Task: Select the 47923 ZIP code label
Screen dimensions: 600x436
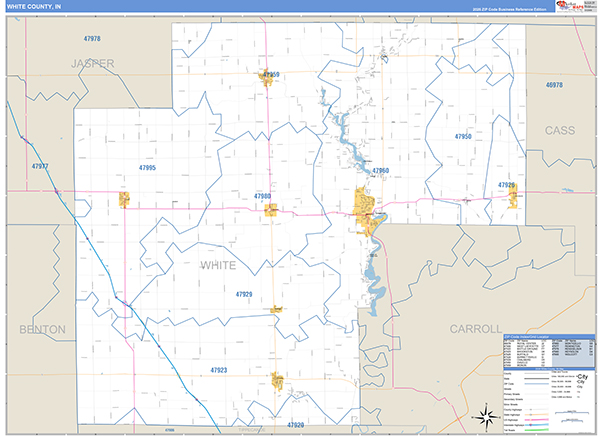Action: tap(219, 370)
